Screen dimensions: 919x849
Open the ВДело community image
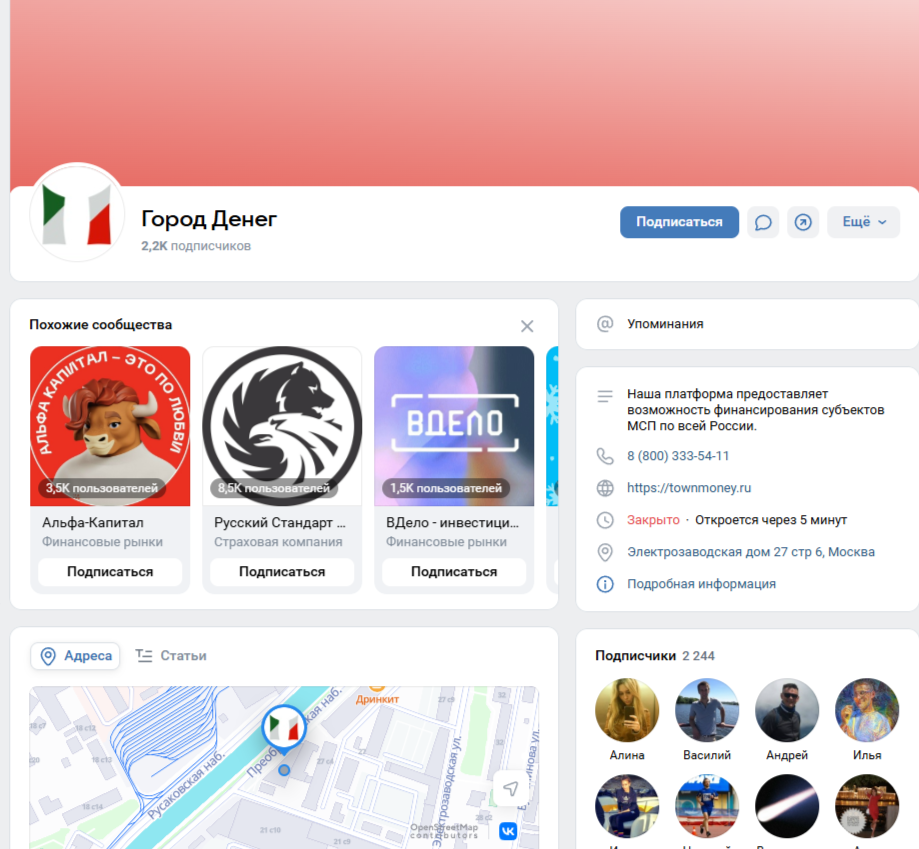(x=454, y=426)
